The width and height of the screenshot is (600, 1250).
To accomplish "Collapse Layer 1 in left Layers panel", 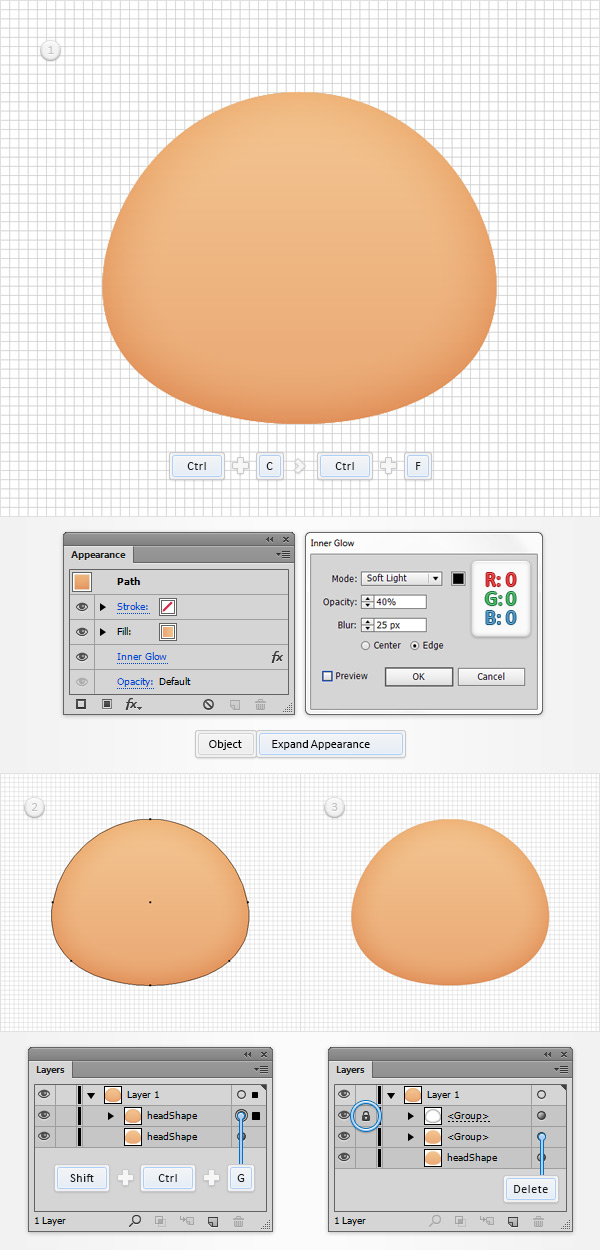I will (x=92, y=1095).
